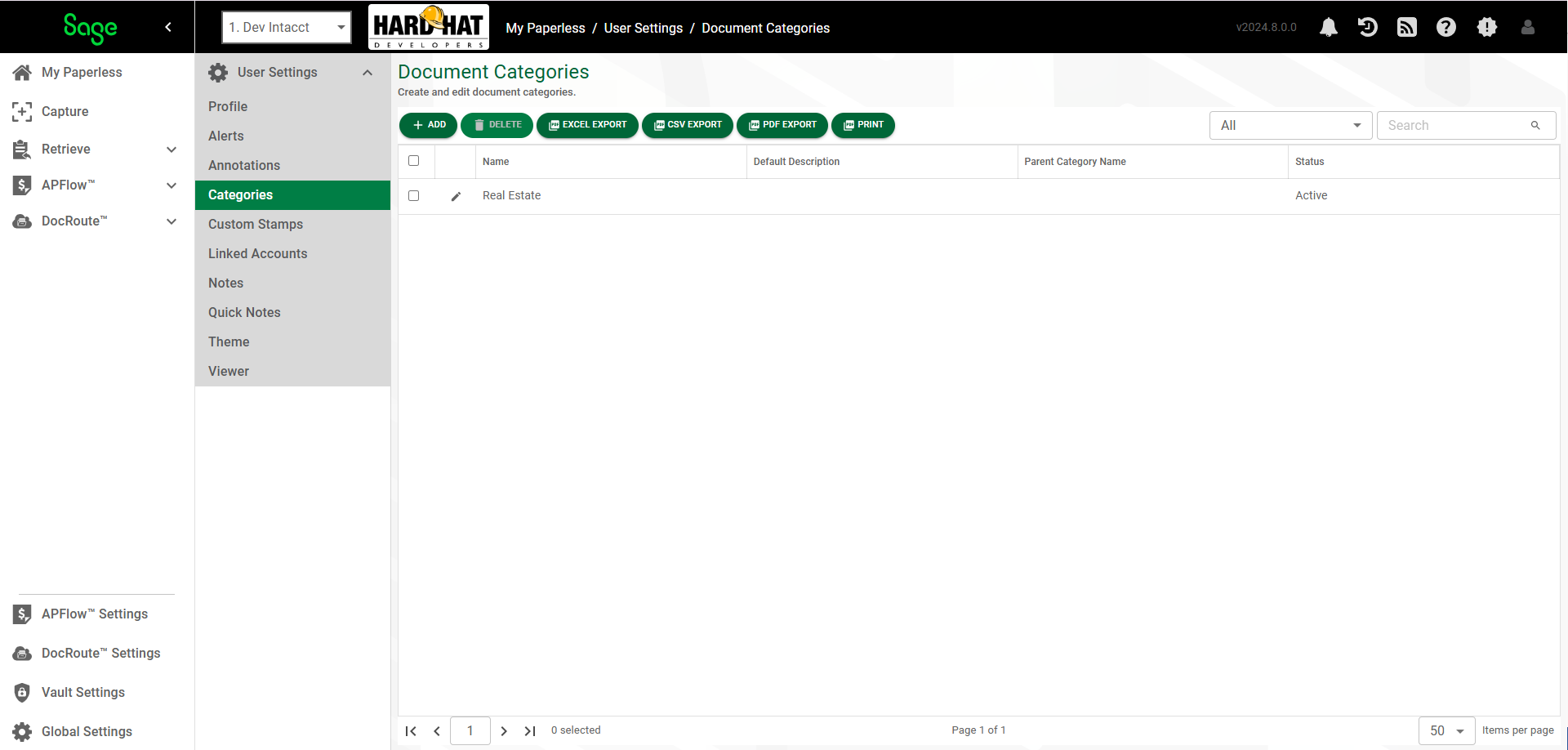1568x750 pixels.
Task: Select Categories menu item
Action: pos(292,194)
